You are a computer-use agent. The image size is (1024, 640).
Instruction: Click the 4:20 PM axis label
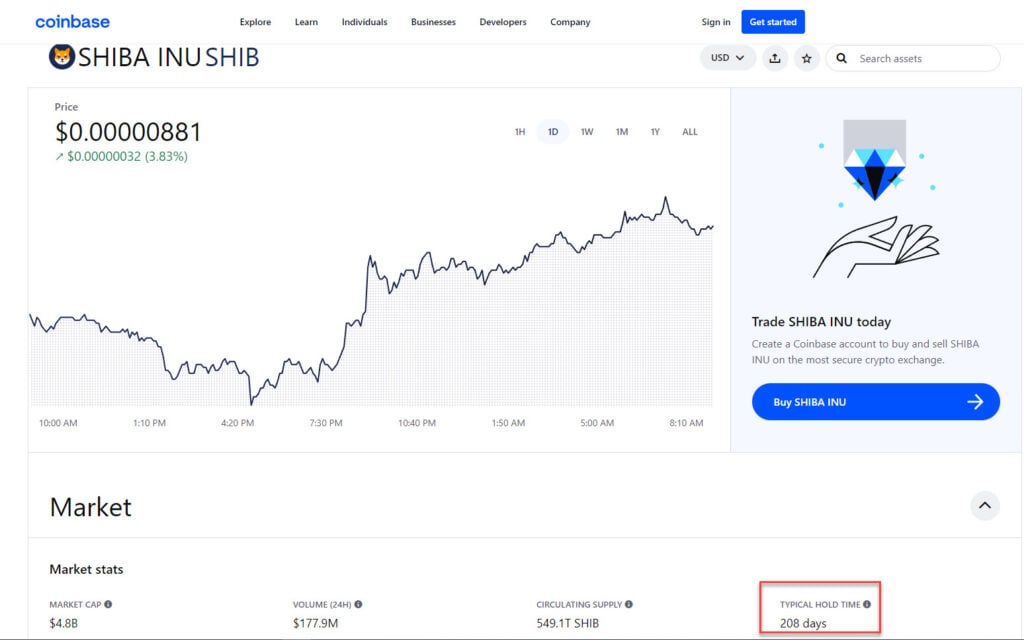pyautogui.click(x=238, y=423)
